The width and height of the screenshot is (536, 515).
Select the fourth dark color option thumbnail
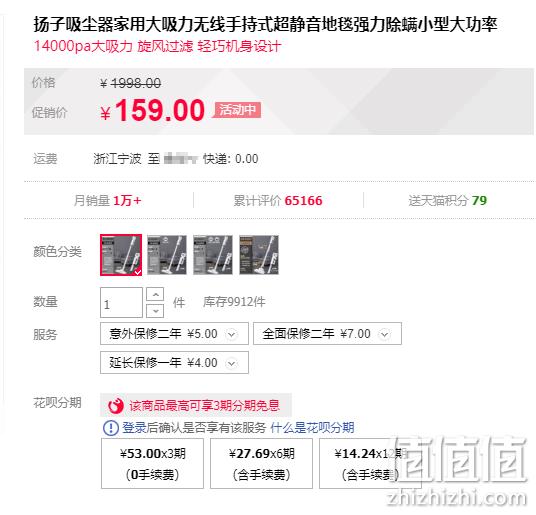coord(259,255)
